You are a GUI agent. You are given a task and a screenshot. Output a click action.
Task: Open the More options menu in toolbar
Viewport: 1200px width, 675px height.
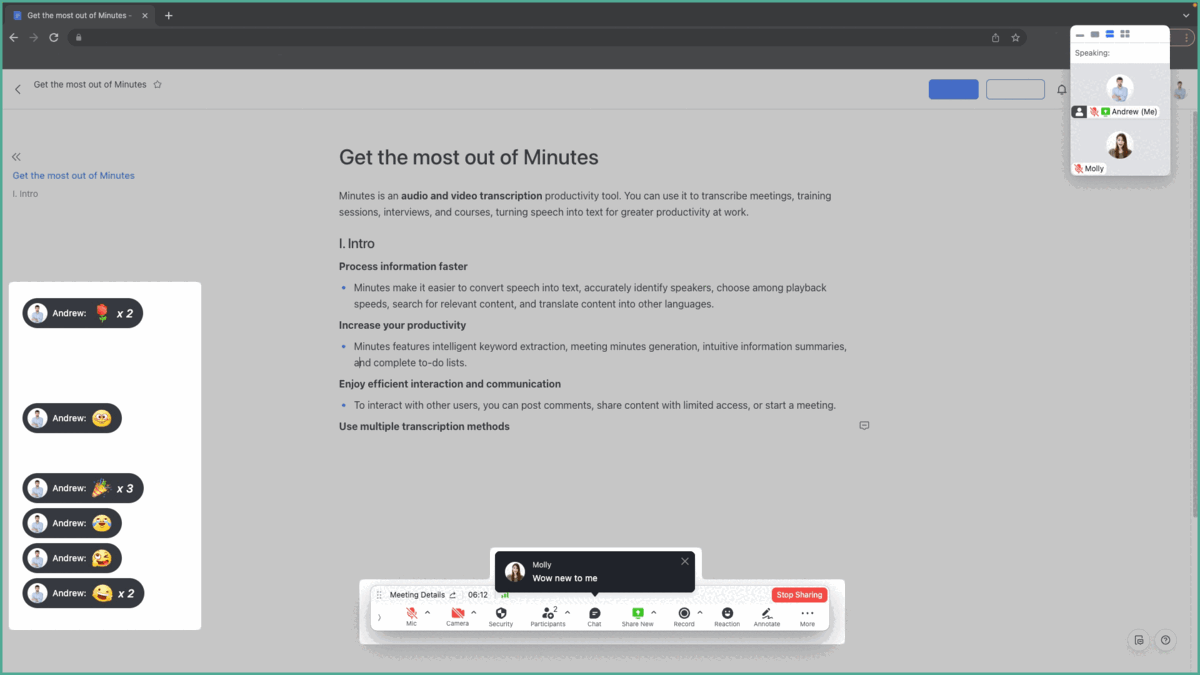click(807, 614)
